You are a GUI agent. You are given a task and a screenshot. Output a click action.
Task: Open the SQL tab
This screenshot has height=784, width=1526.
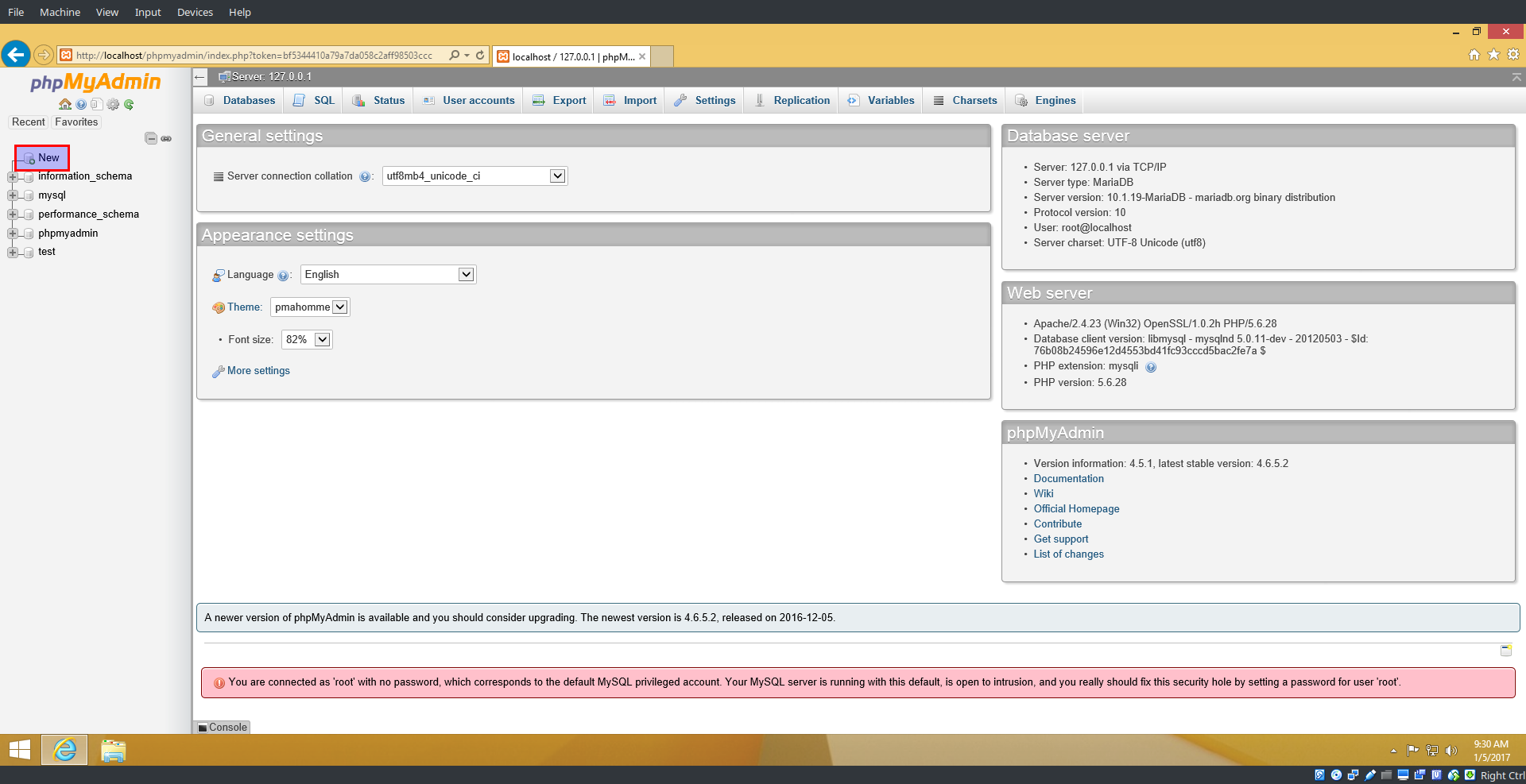[314, 100]
